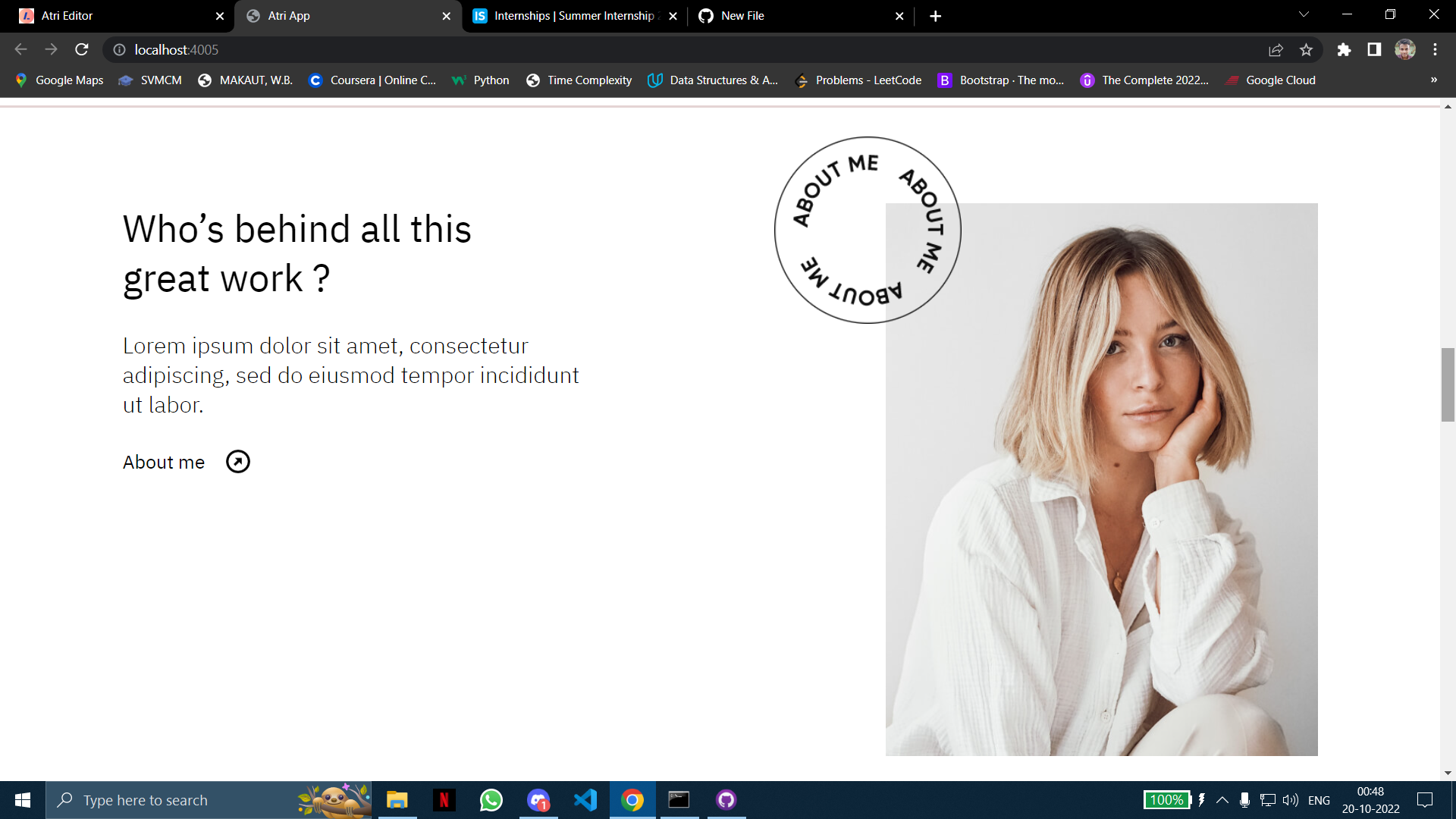Reload the localhost page

[82, 50]
